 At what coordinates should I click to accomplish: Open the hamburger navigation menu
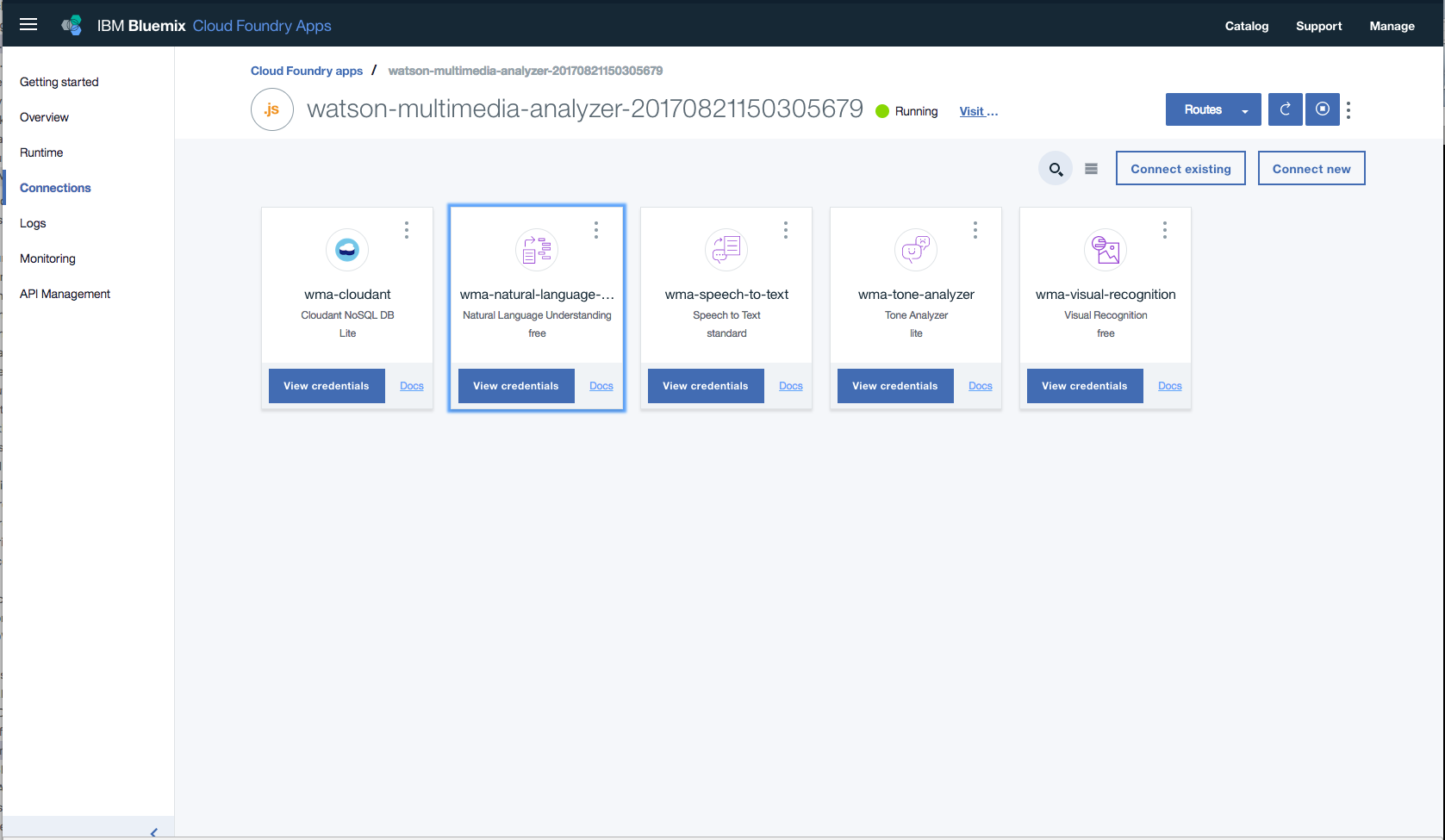(28, 24)
